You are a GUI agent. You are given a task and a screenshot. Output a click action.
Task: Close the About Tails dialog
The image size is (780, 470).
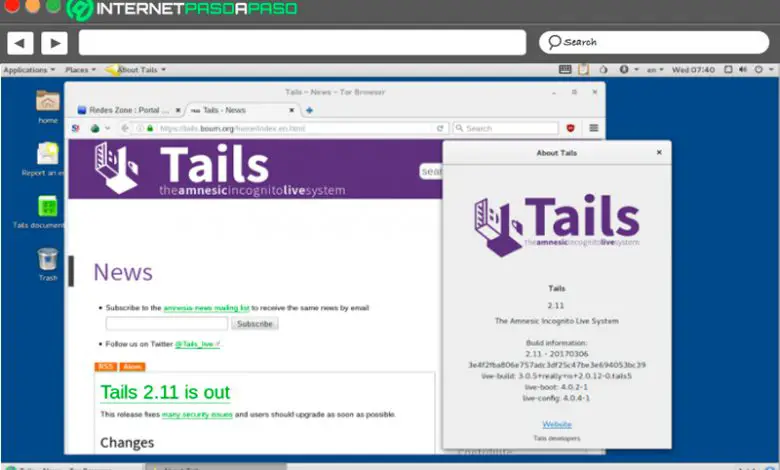pos(659,153)
